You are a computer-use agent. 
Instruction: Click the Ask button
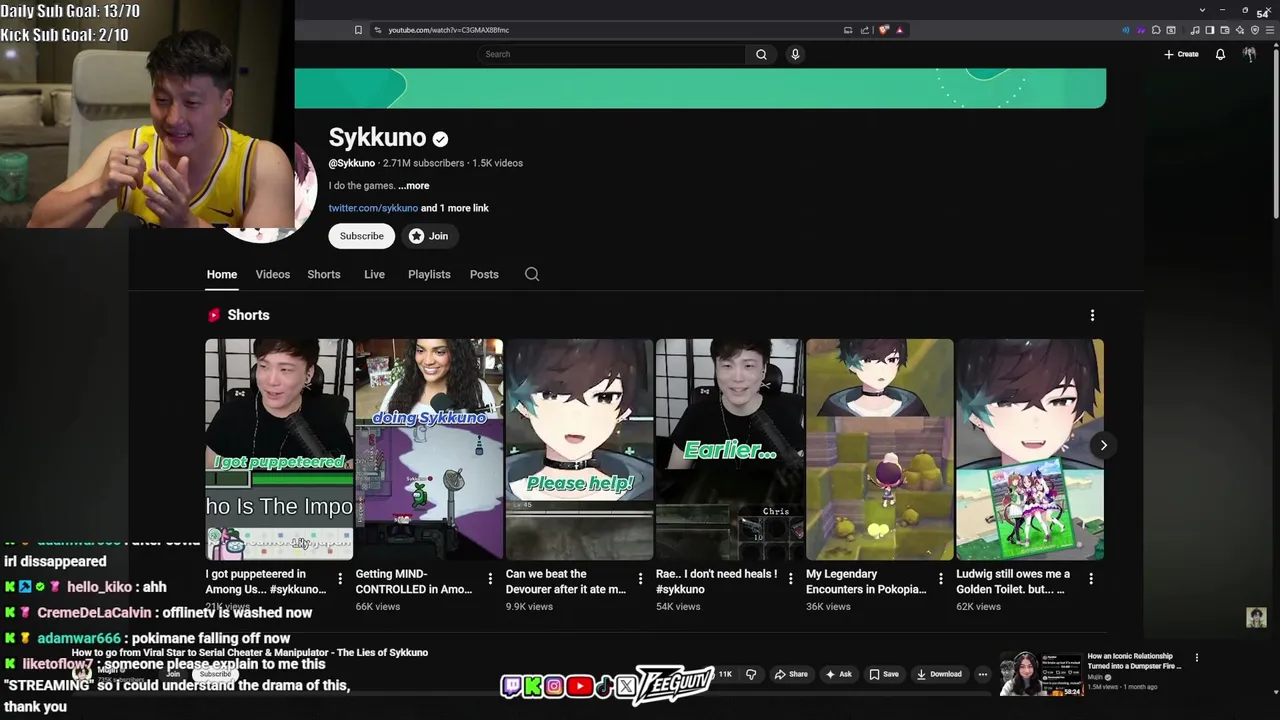pyautogui.click(x=838, y=674)
